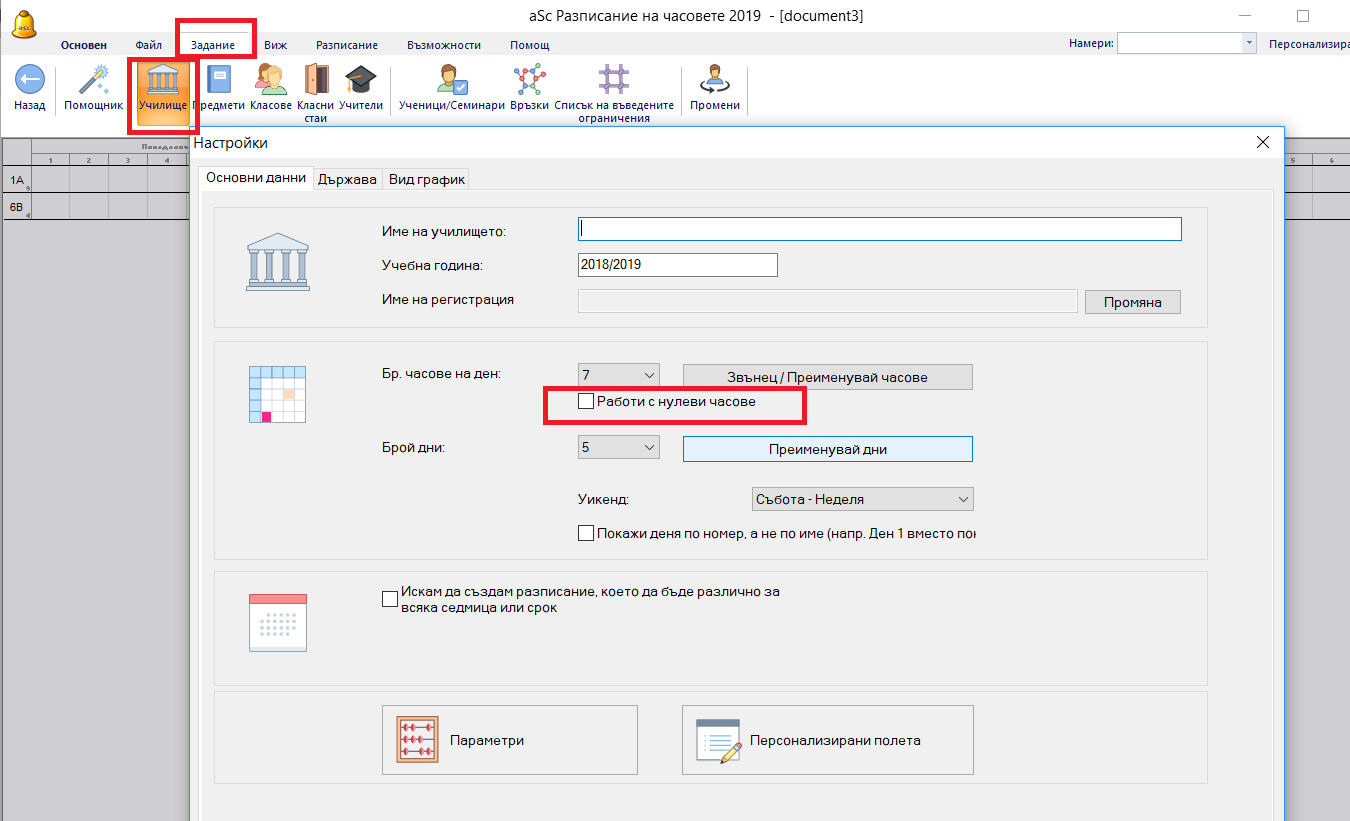Open the Промени changes icon
Image resolution: width=1350 pixels, height=821 pixels.
click(715, 81)
